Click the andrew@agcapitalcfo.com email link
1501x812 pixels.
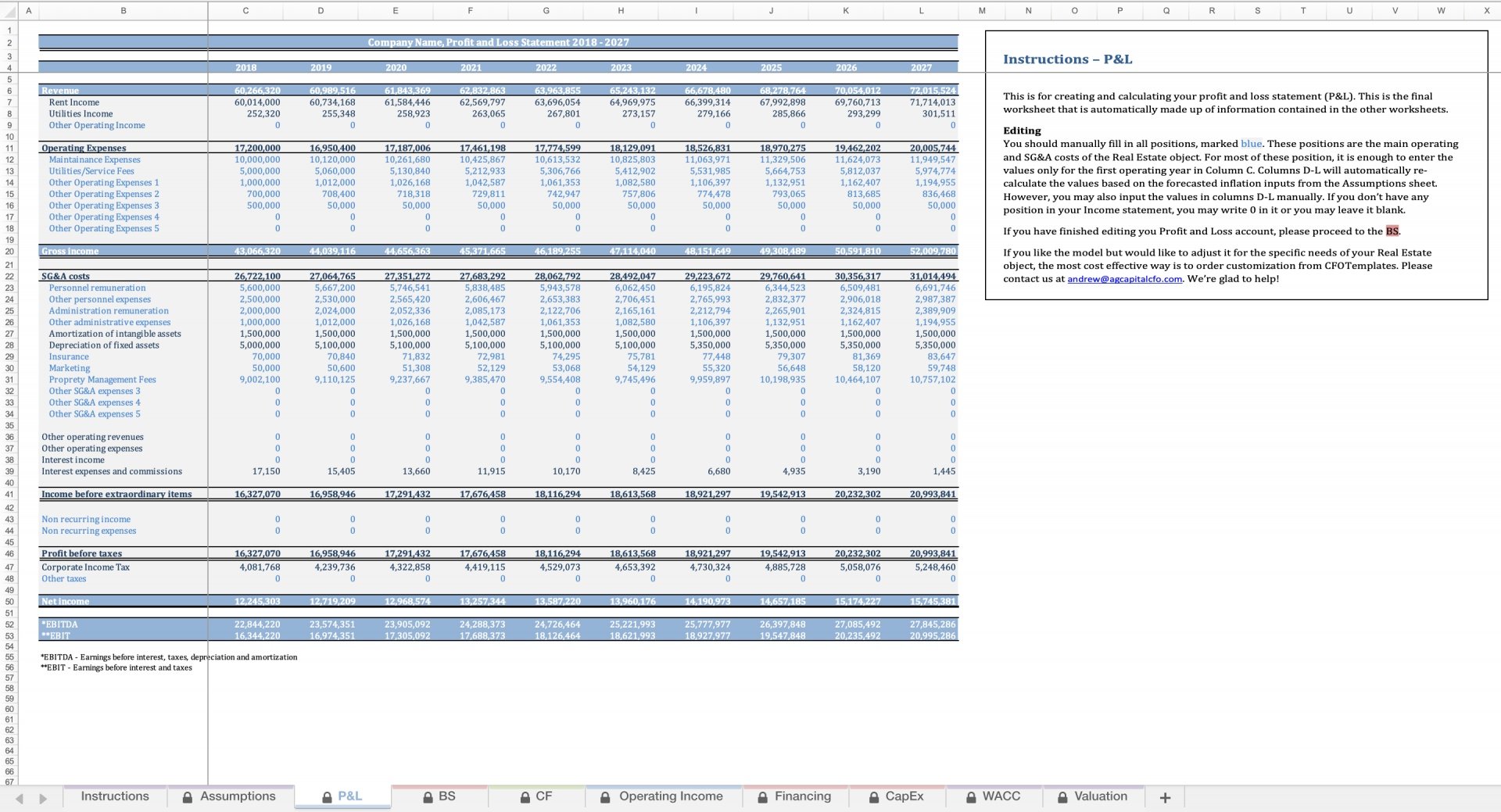point(1124,279)
